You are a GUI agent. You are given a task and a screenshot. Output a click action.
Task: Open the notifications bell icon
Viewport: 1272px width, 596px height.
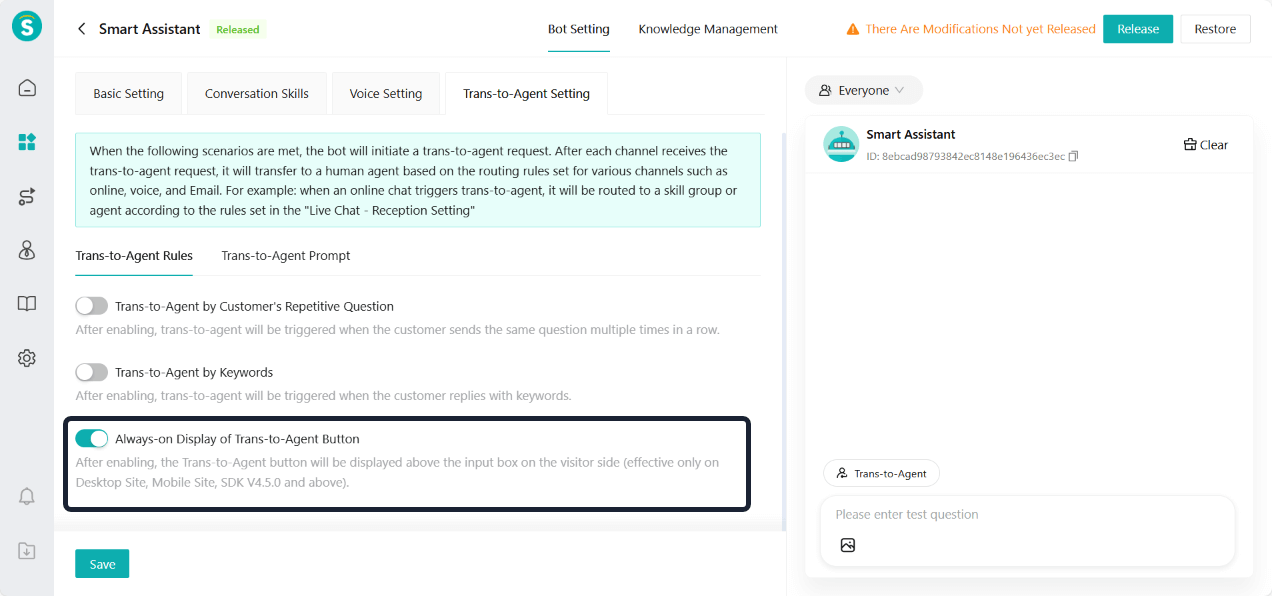27,497
